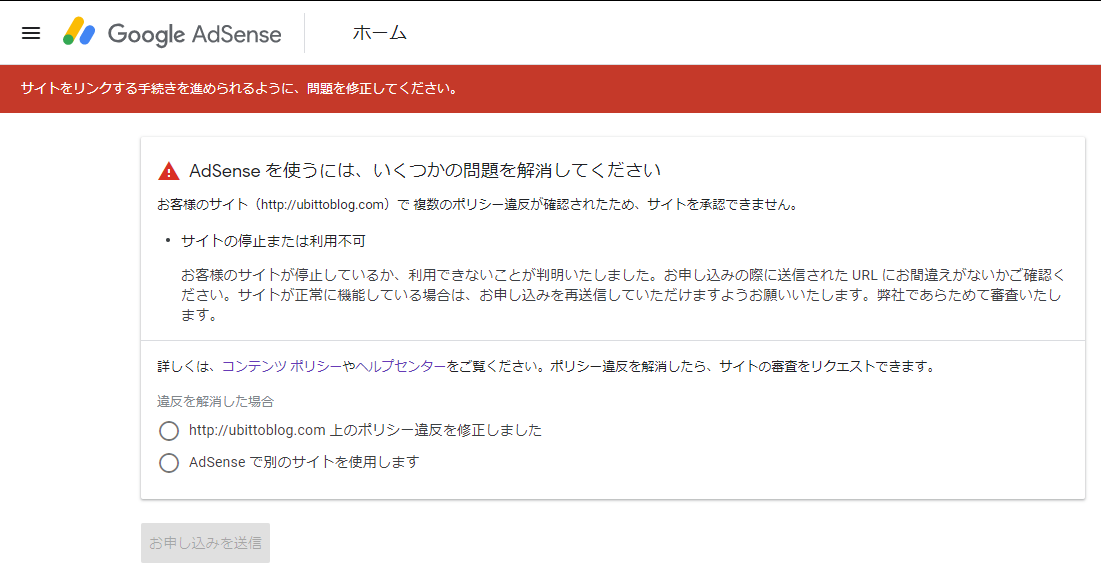
Task: Click the red warning triangle icon
Action: click(x=169, y=171)
